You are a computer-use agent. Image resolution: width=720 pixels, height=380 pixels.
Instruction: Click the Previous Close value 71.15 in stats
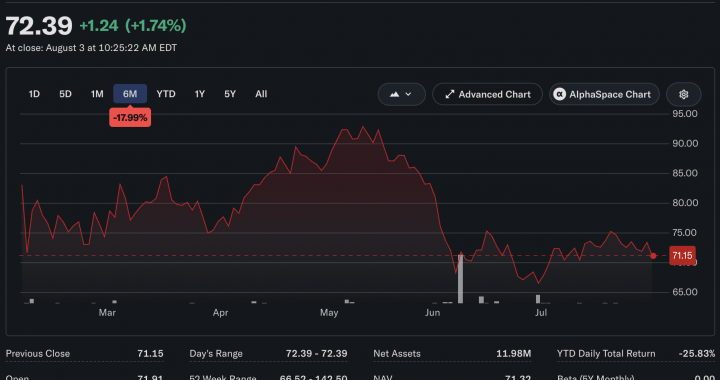(x=150, y=354)
